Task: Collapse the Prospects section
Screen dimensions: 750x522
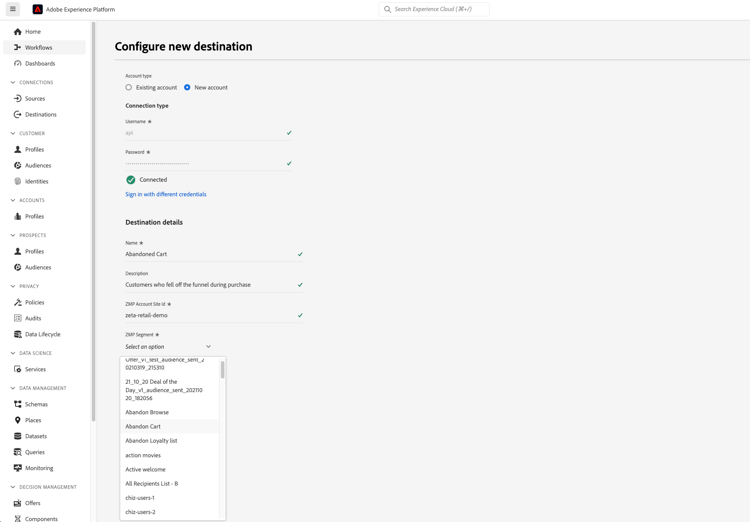Action: (12, 235)
